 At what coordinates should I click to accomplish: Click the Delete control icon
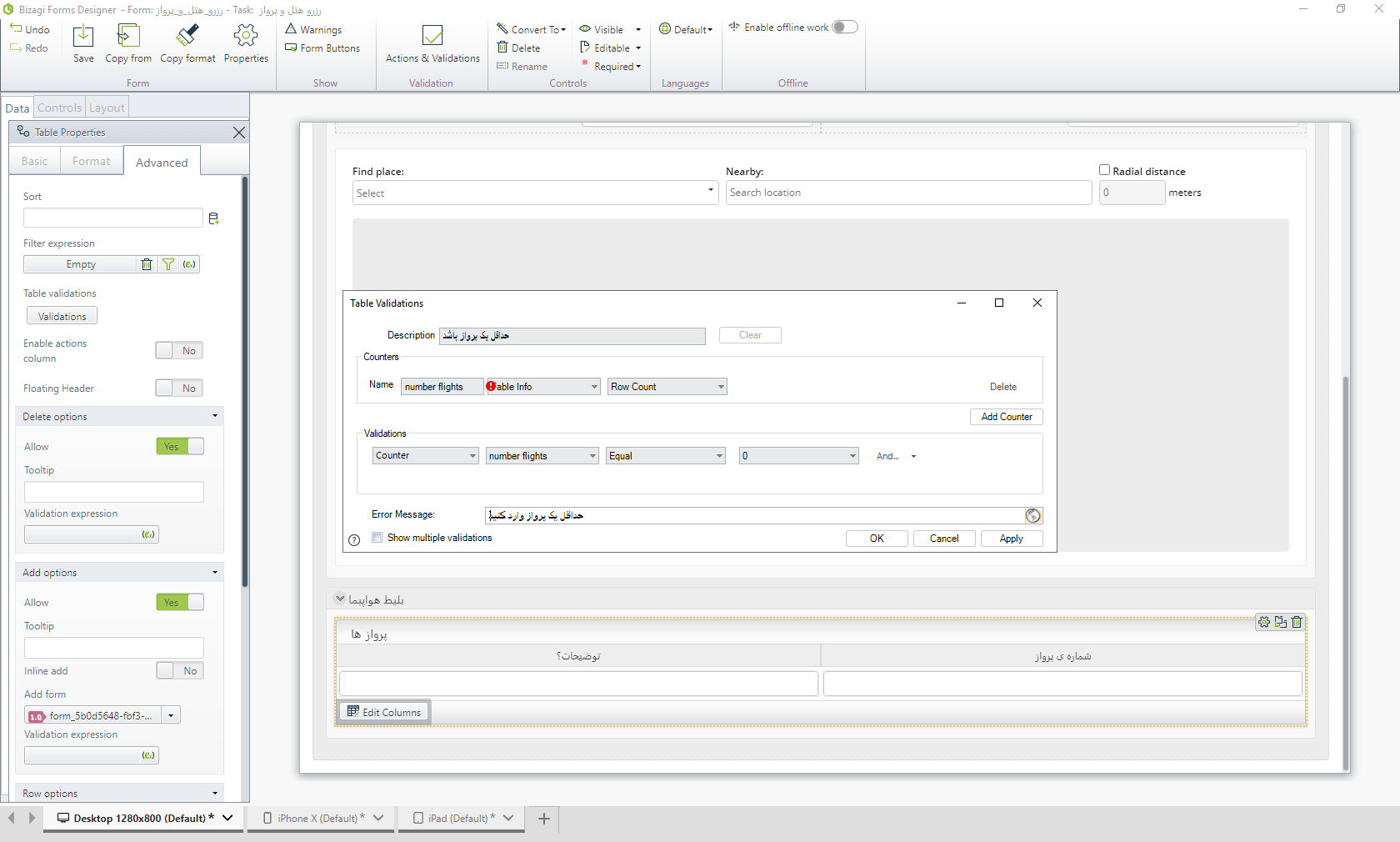[x=502, y=48]
